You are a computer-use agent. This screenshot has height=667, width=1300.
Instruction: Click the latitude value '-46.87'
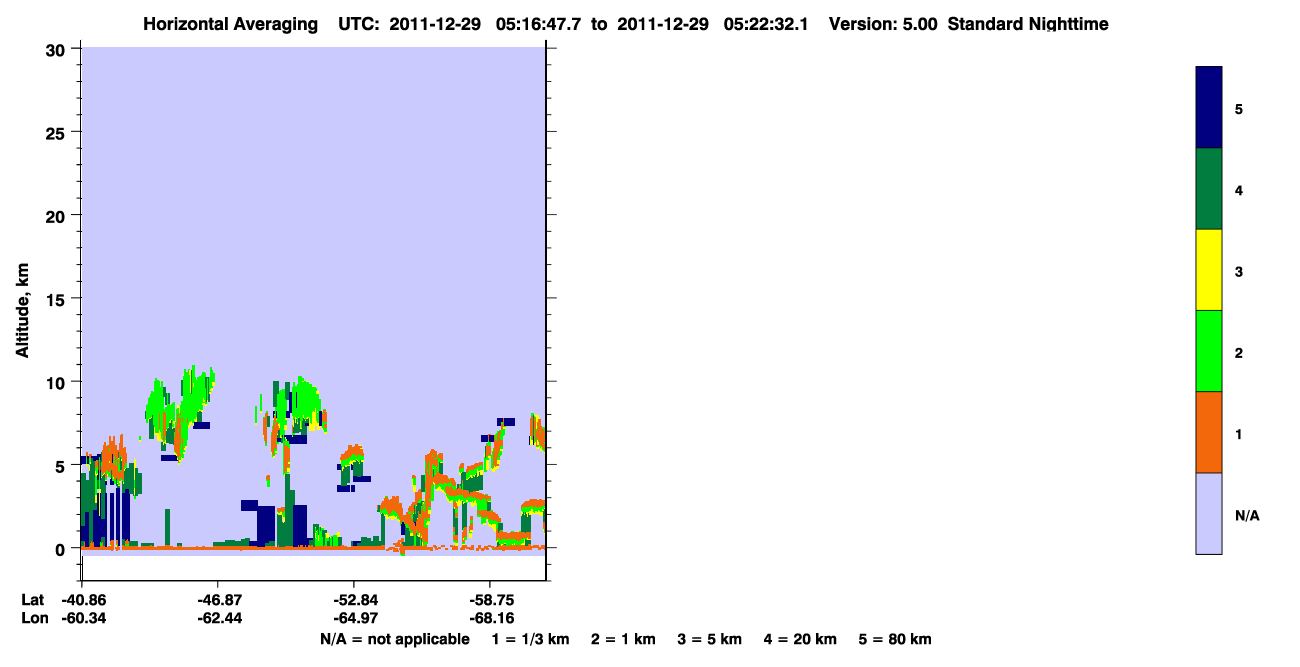(218, 600)
